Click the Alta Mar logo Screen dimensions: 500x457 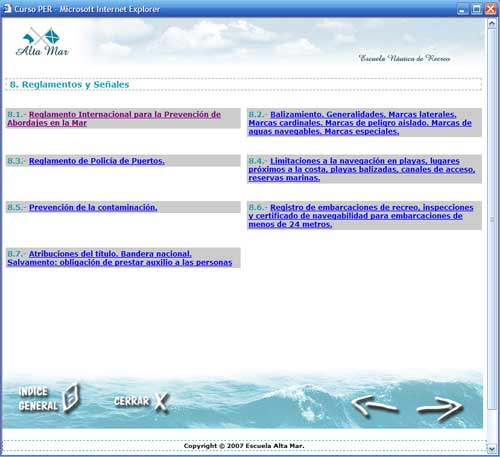coord(42,42)
